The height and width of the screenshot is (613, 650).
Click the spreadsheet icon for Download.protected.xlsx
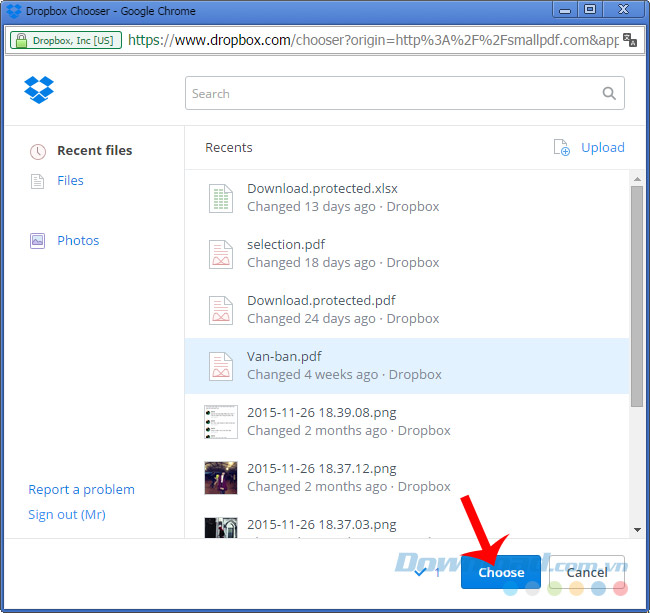pyautogui.click(x=221, y=198)
